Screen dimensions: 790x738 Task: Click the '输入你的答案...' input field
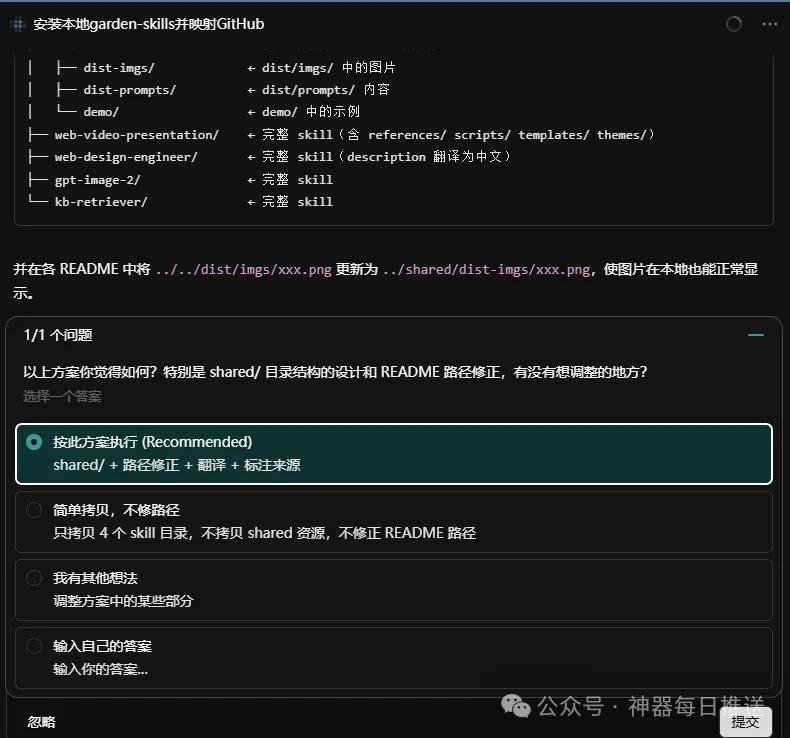point(101,669)
